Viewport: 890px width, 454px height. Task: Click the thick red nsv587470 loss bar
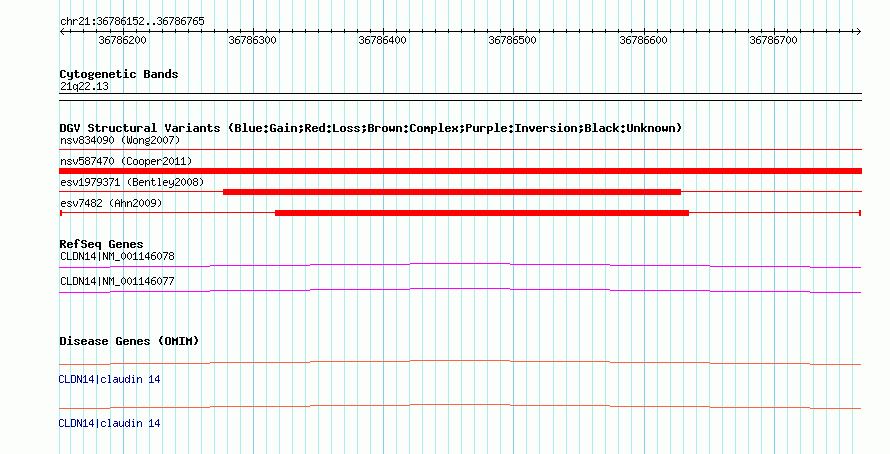pyautogui.click(x=460, y=171)
